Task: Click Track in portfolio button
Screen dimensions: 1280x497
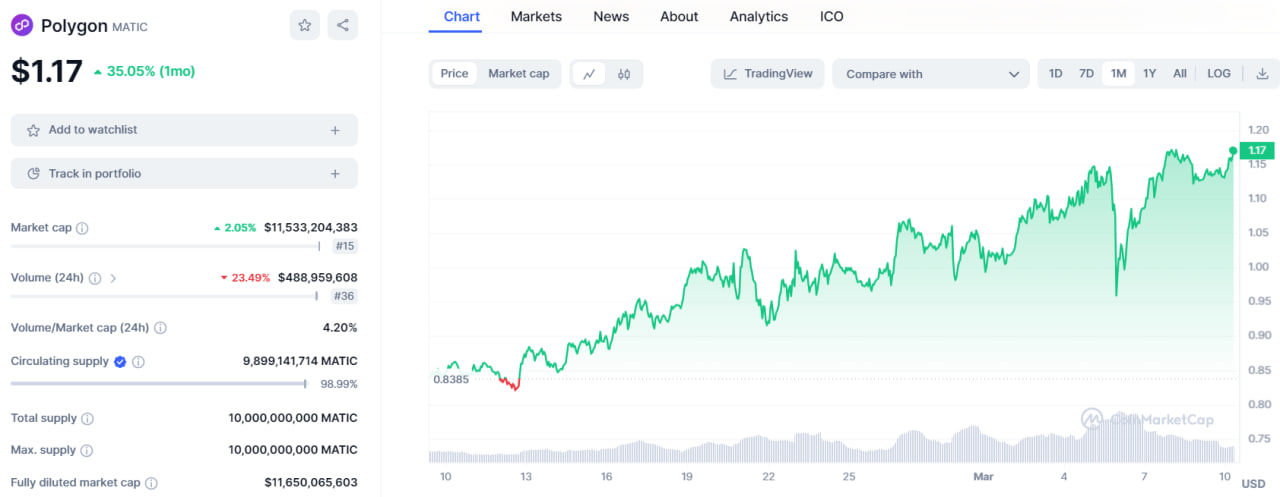Action: (x=184, y=174)
